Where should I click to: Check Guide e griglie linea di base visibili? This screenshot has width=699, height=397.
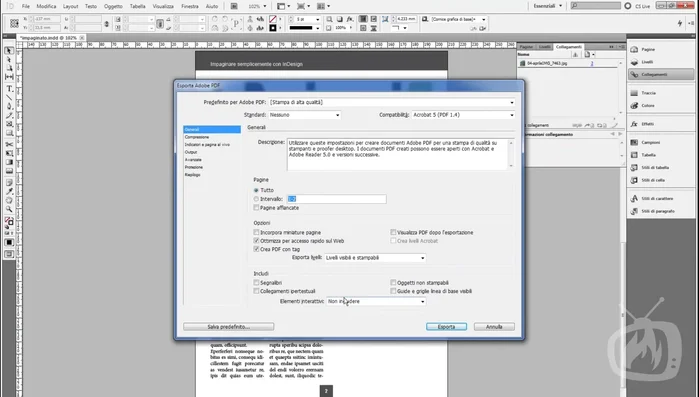coord(393,291)
